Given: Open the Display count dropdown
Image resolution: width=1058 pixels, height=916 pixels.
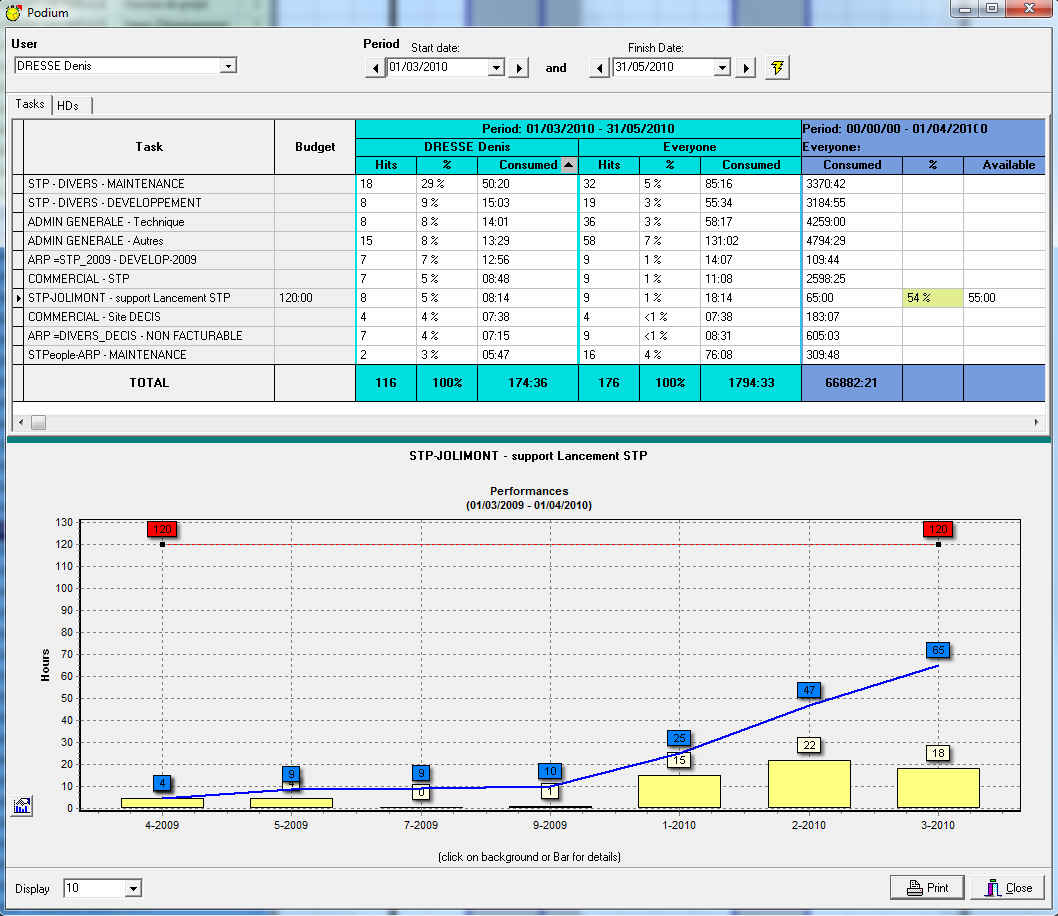Looking at the screenshot, I should pyautogui.click(x=133, y=888).
